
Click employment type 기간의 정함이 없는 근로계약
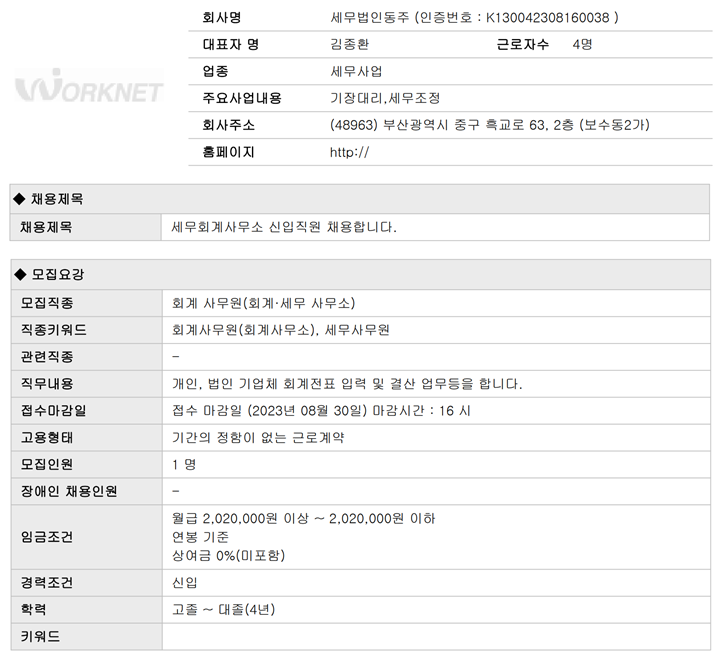click(258, 438)
